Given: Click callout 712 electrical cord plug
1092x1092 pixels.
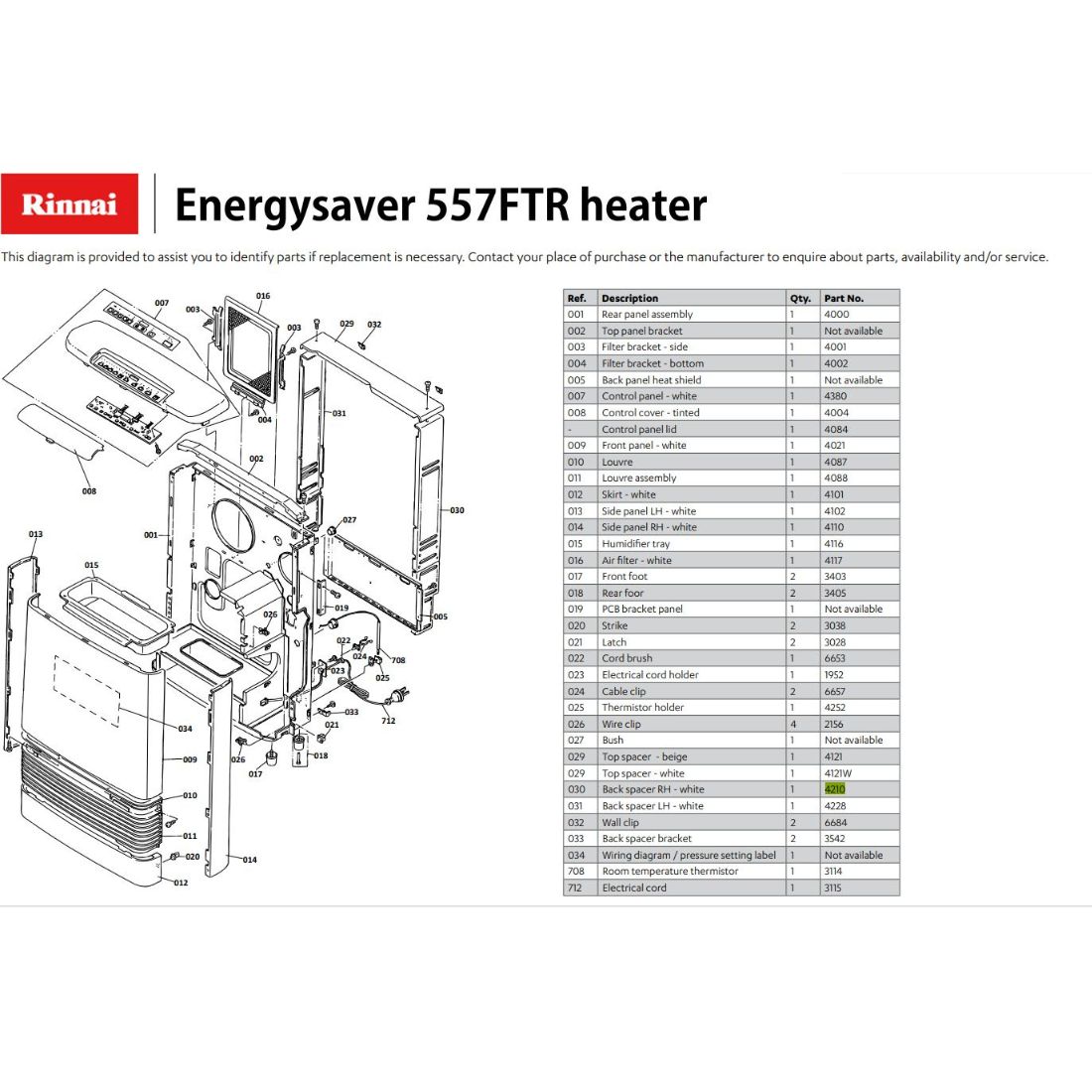Looking at the screenshot, I should pos(388,721).
